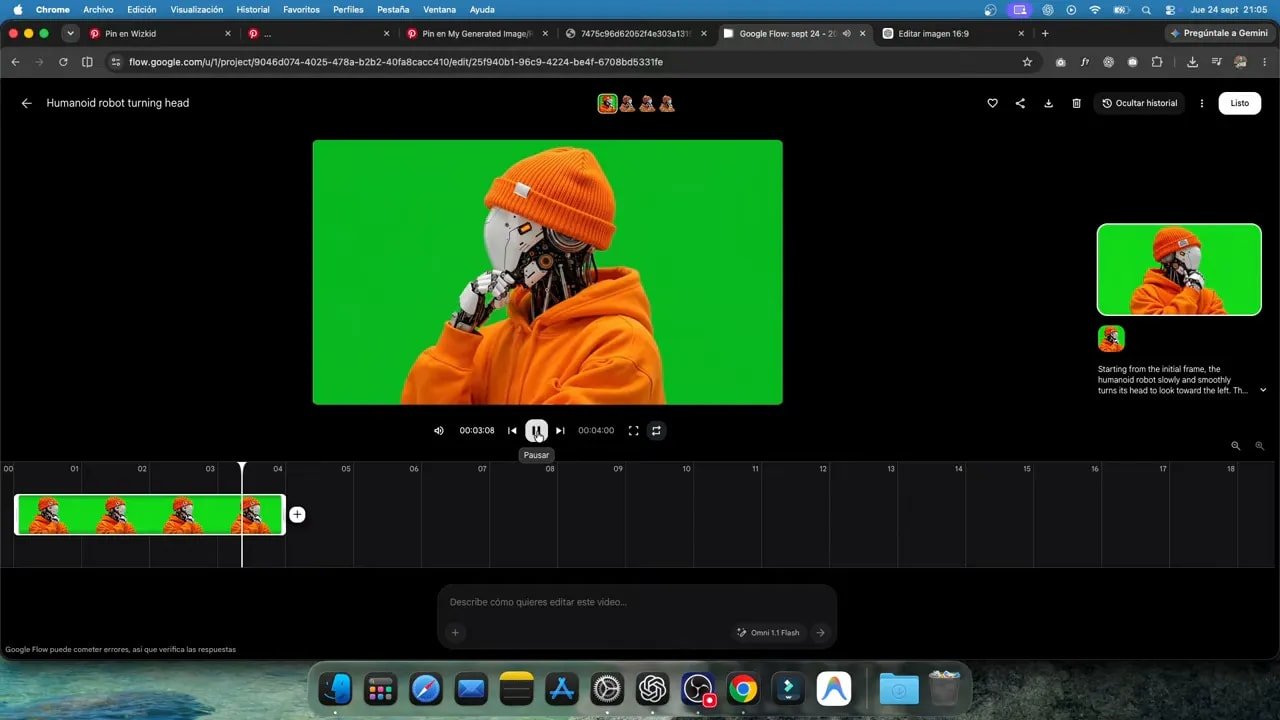The height and width of the screenshot is (720, 1280).
Task: Click the Humanoid robot turning head title
Action: [118, 103]
